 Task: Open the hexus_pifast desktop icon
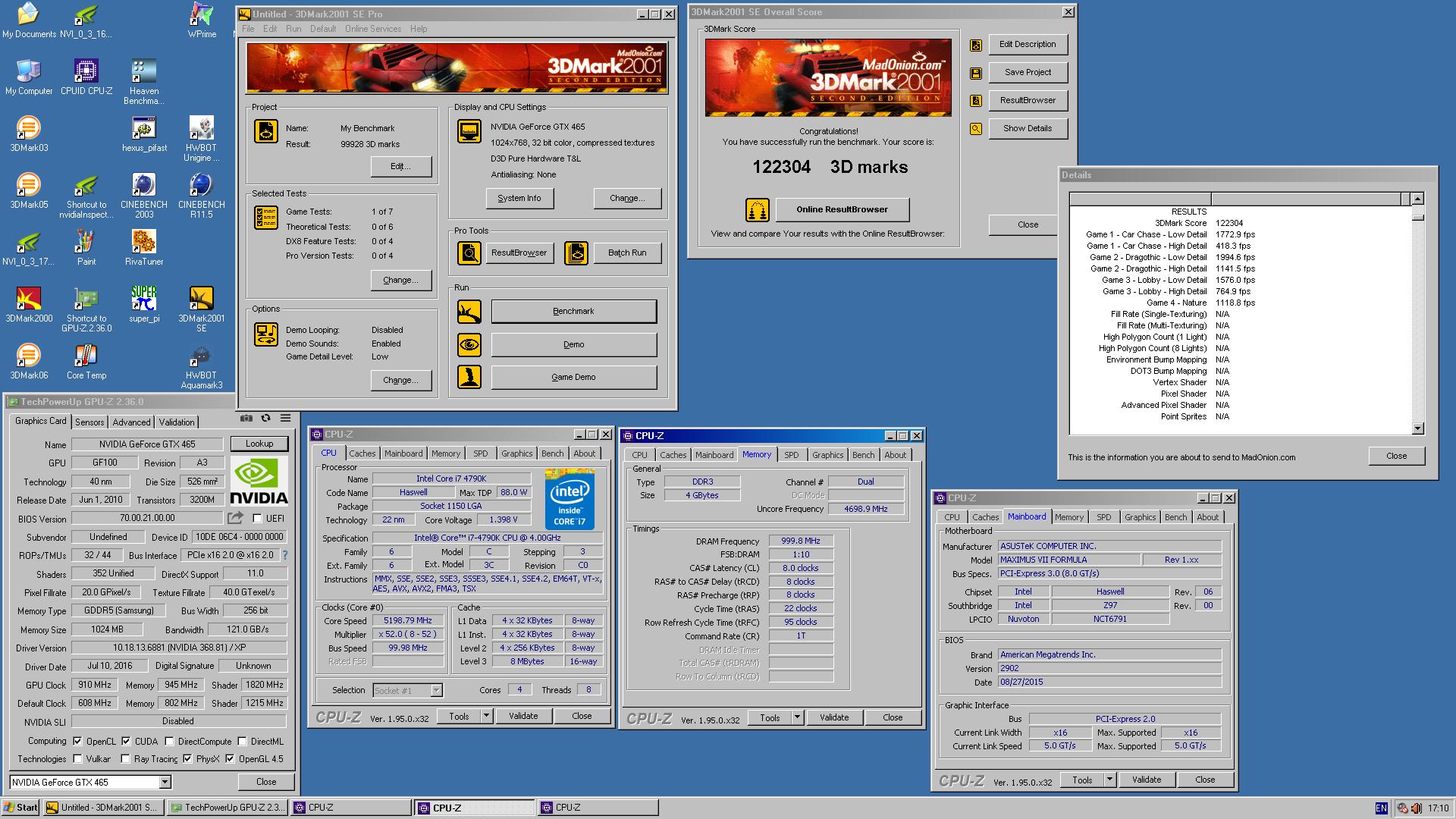click(x=144, y=134)
